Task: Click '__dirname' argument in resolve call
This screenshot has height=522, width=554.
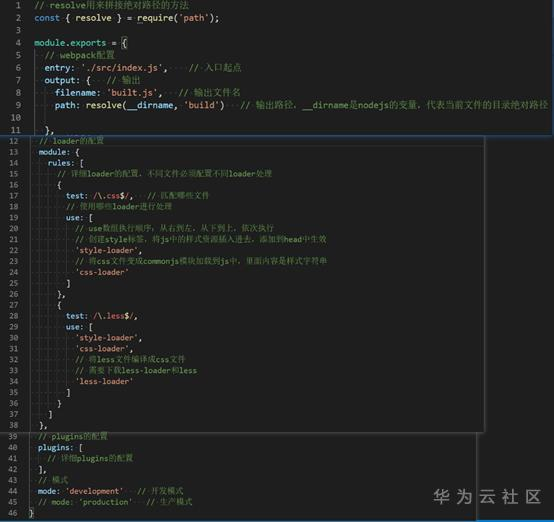Action: [150, 105]
